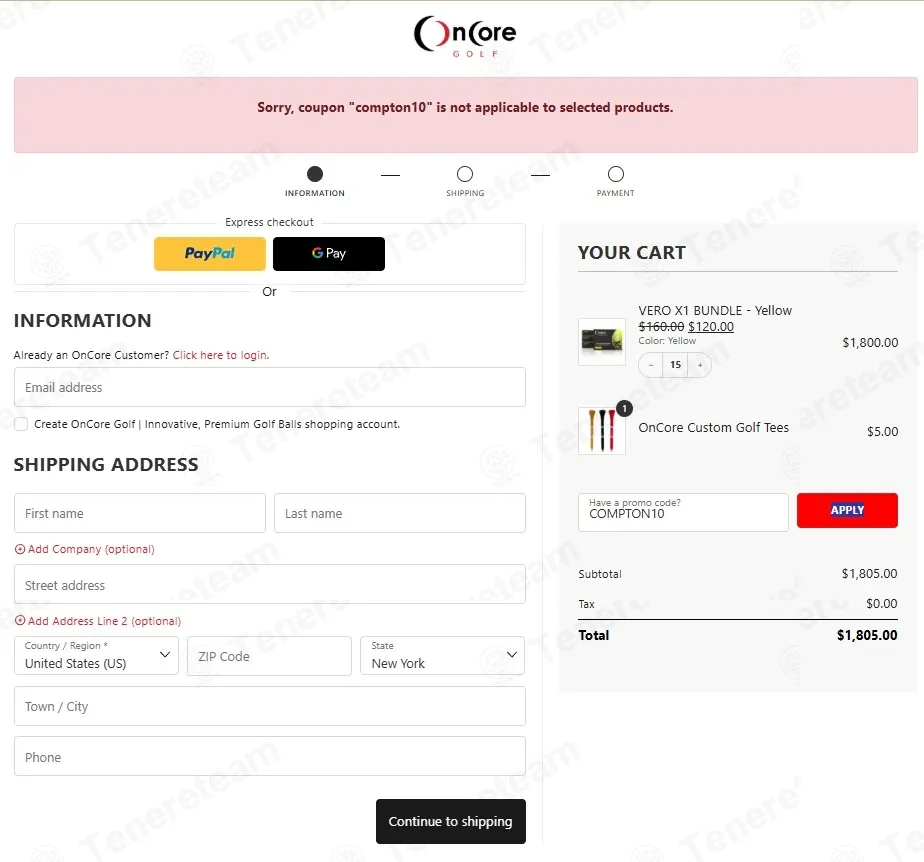924x862 pixels.
Task: Click the $1,800.00 bundle line price
Action: click(x=870, y=343)
